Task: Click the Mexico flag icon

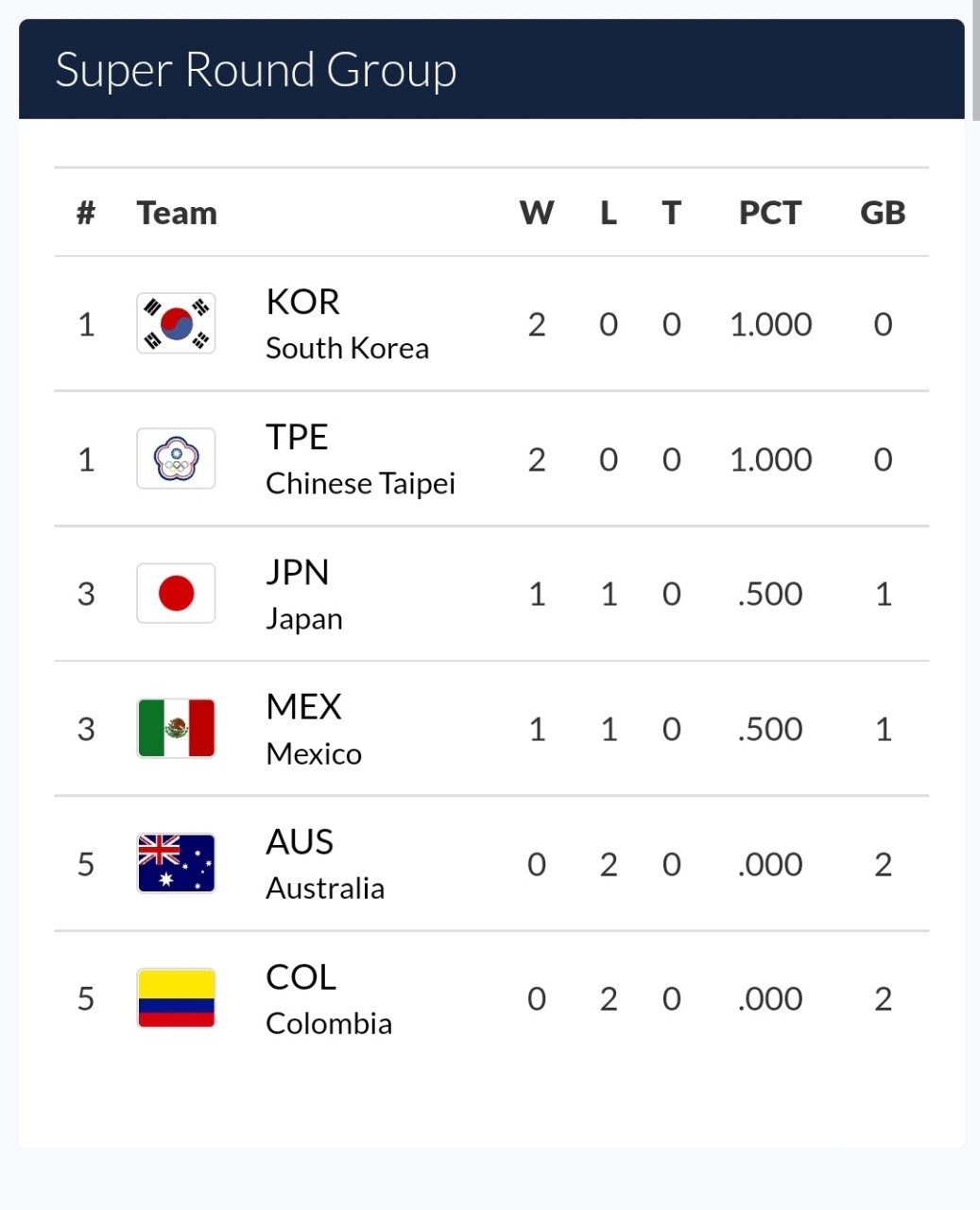Action: (176, 729)
